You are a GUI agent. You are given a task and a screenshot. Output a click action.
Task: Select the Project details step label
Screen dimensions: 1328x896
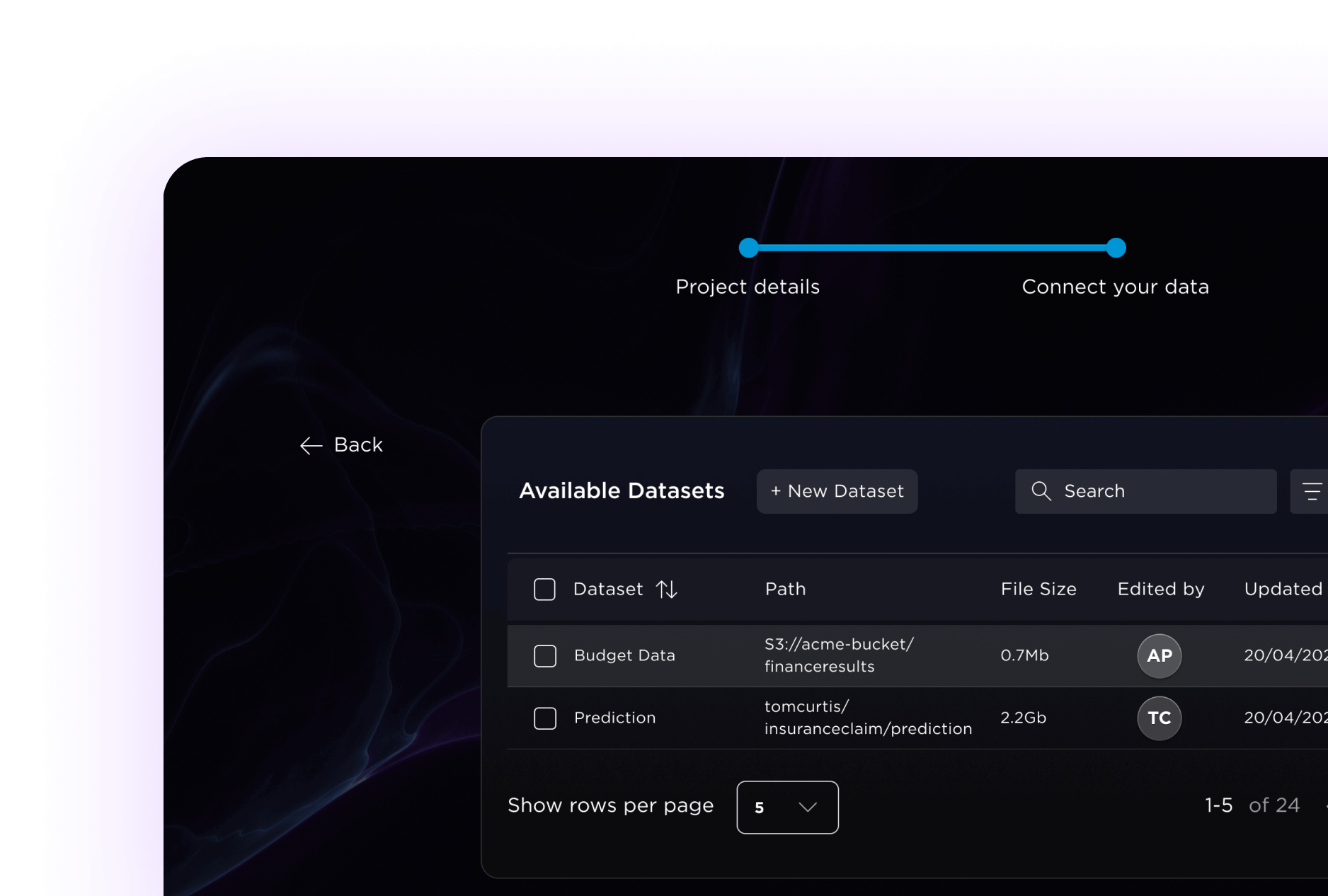[748, 287]
